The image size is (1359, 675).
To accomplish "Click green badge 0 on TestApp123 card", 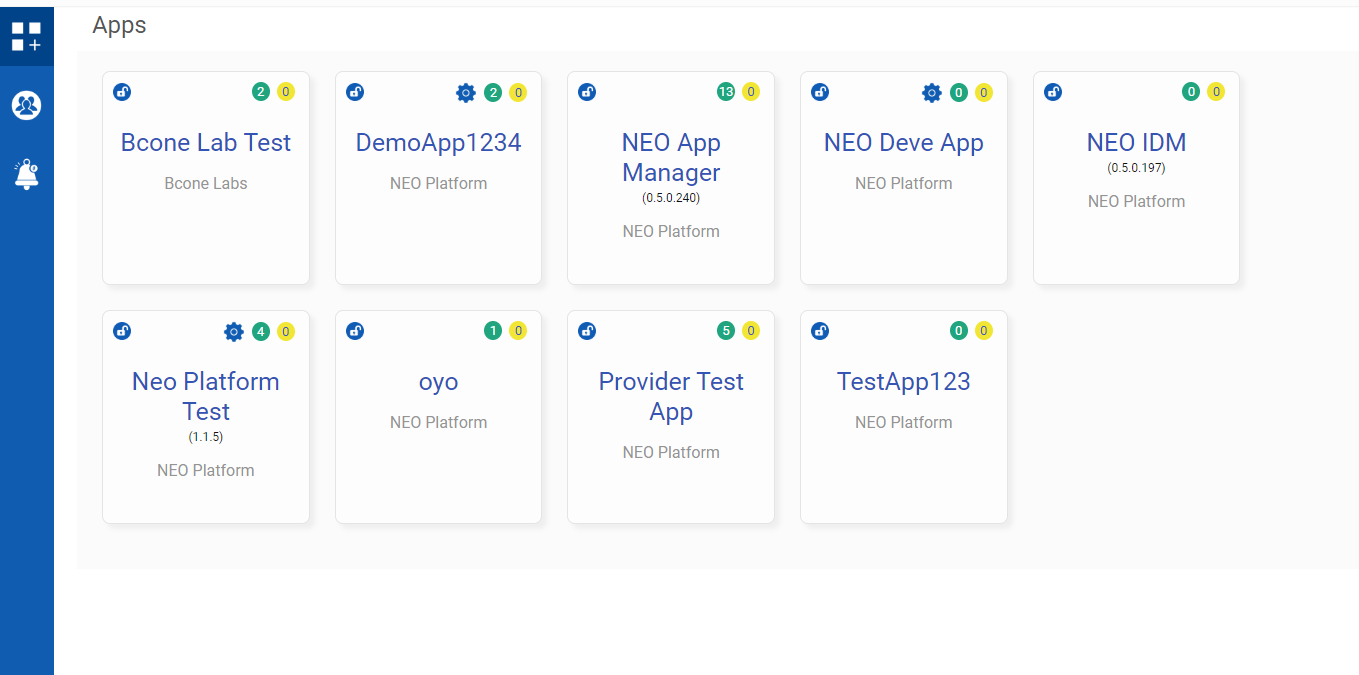I will (959, 331).
